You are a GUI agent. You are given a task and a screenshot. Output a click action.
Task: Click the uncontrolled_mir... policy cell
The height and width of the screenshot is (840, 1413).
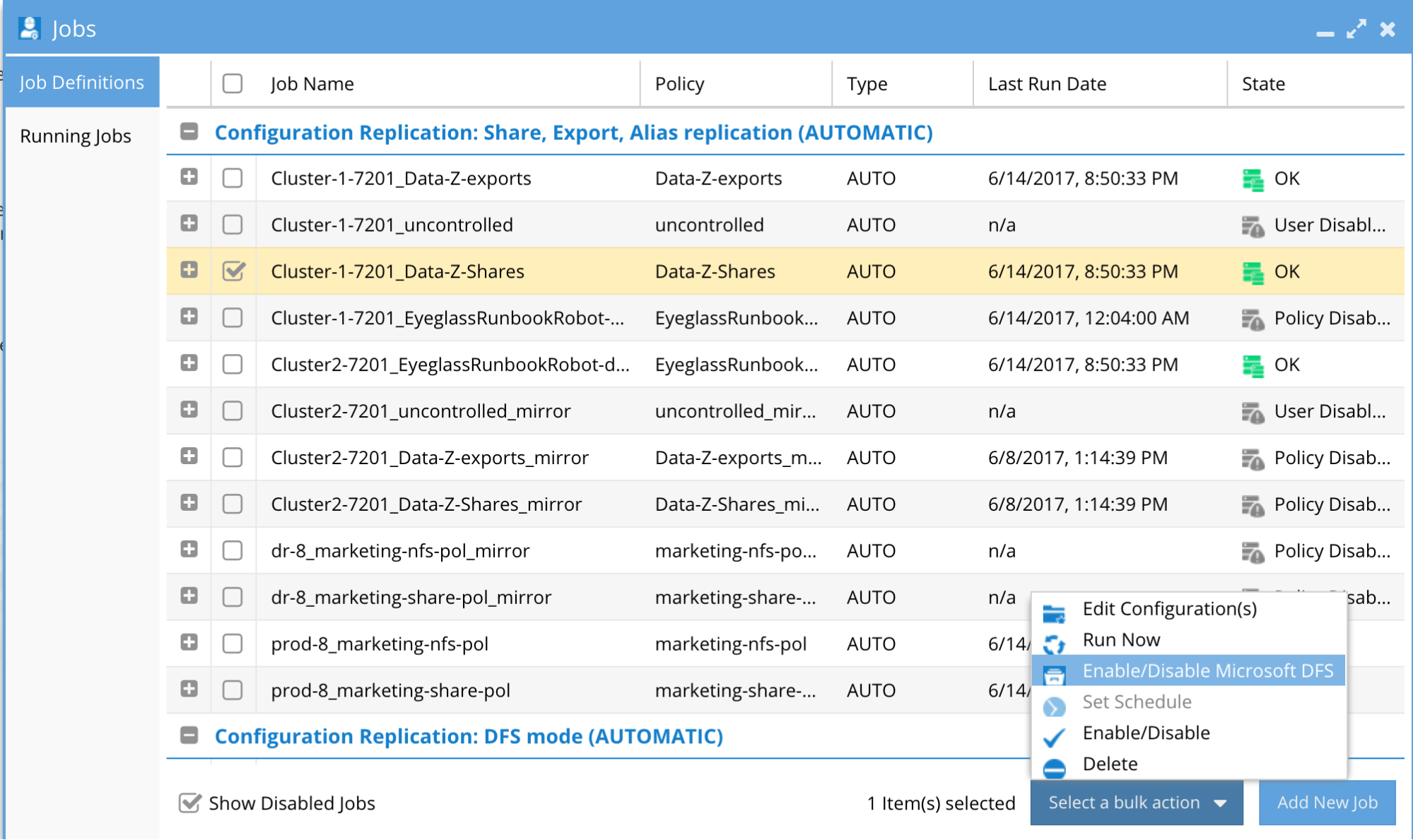[735, 411]
